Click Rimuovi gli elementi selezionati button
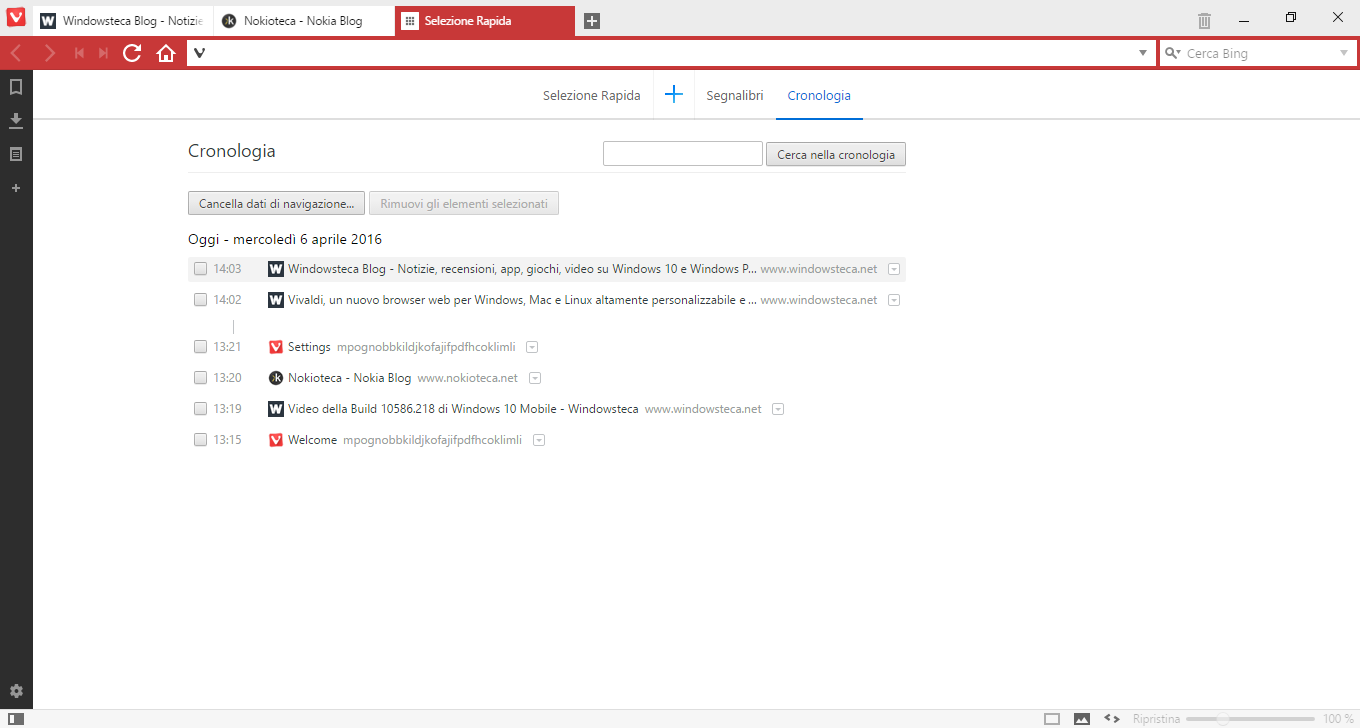The image size is (1360, 728). click(464, 203)
